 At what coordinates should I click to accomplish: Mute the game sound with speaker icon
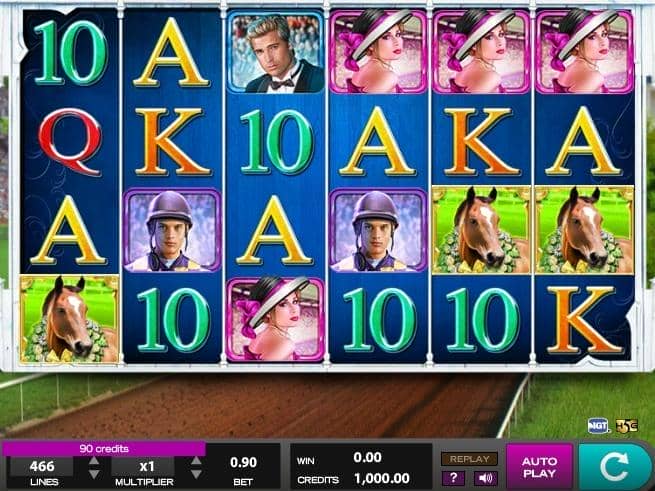pyautogui.click(x=485, y=478)
